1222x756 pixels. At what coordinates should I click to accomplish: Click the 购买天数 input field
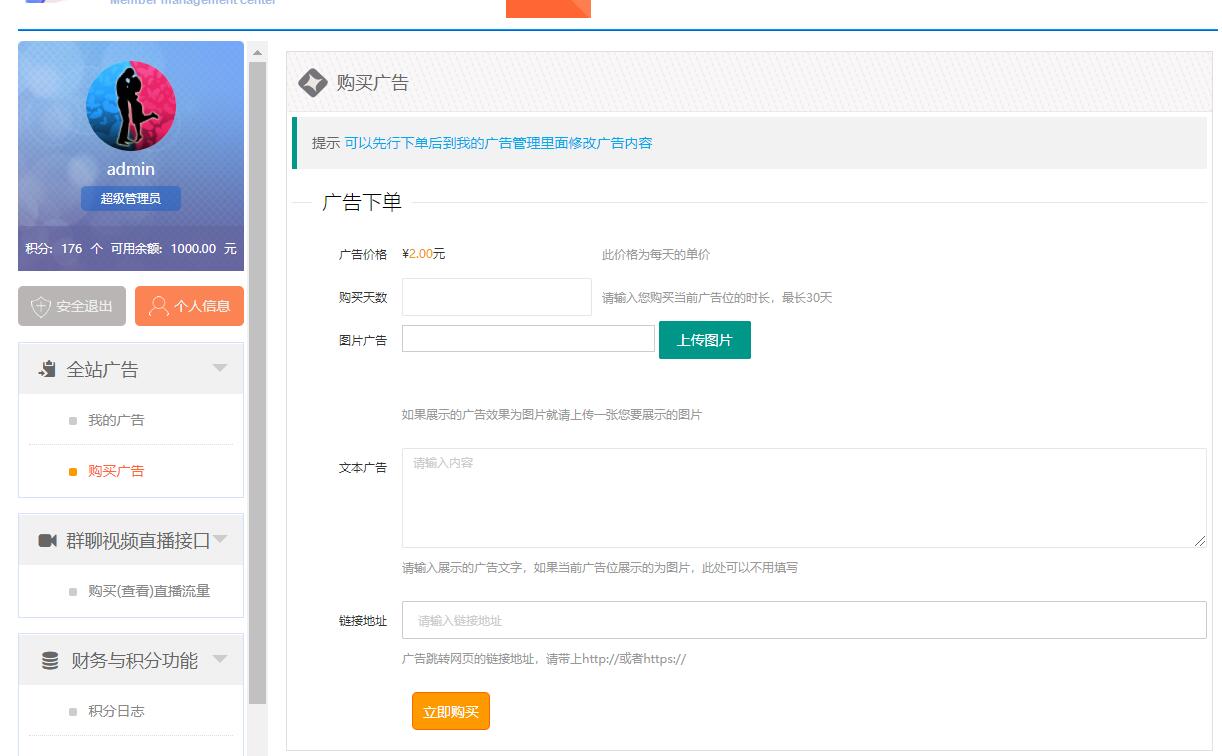(496, 297)
